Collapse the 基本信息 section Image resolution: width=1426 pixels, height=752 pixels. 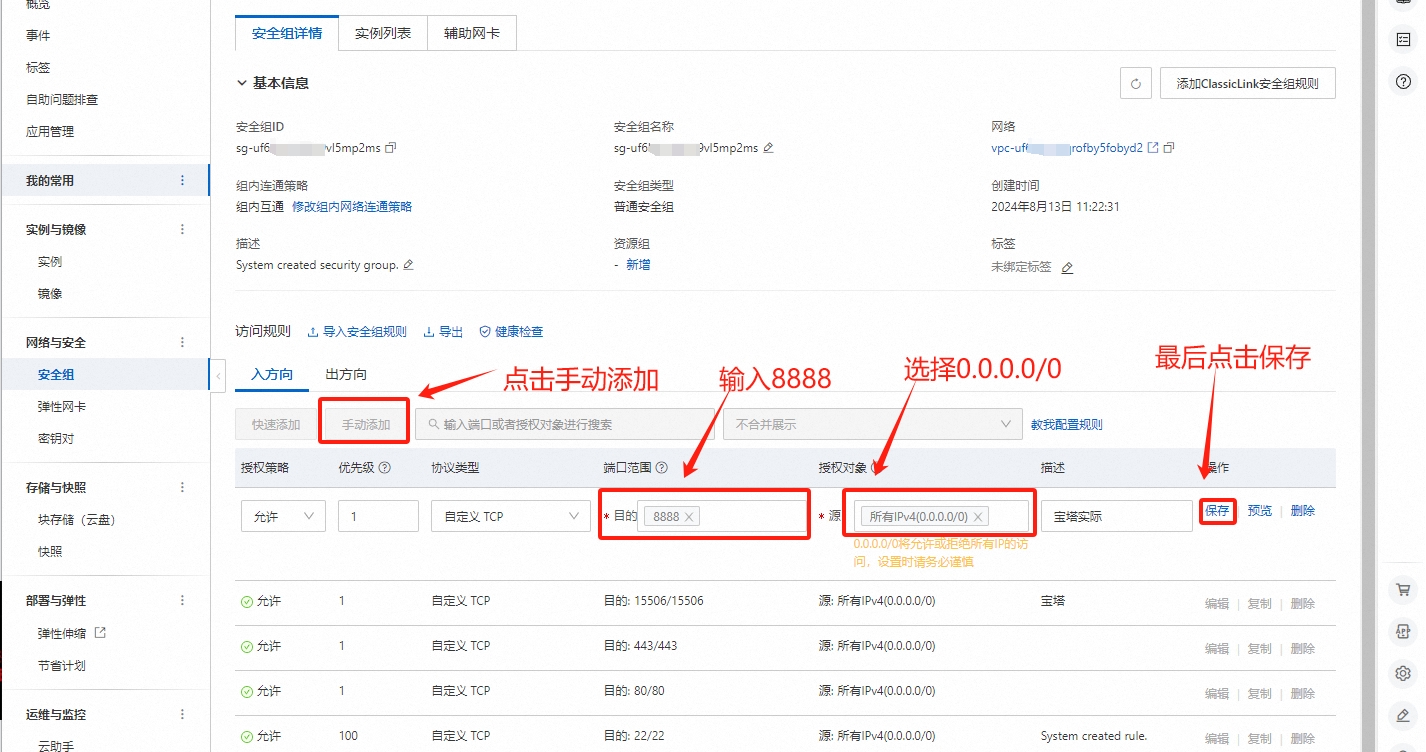(242, 84)
